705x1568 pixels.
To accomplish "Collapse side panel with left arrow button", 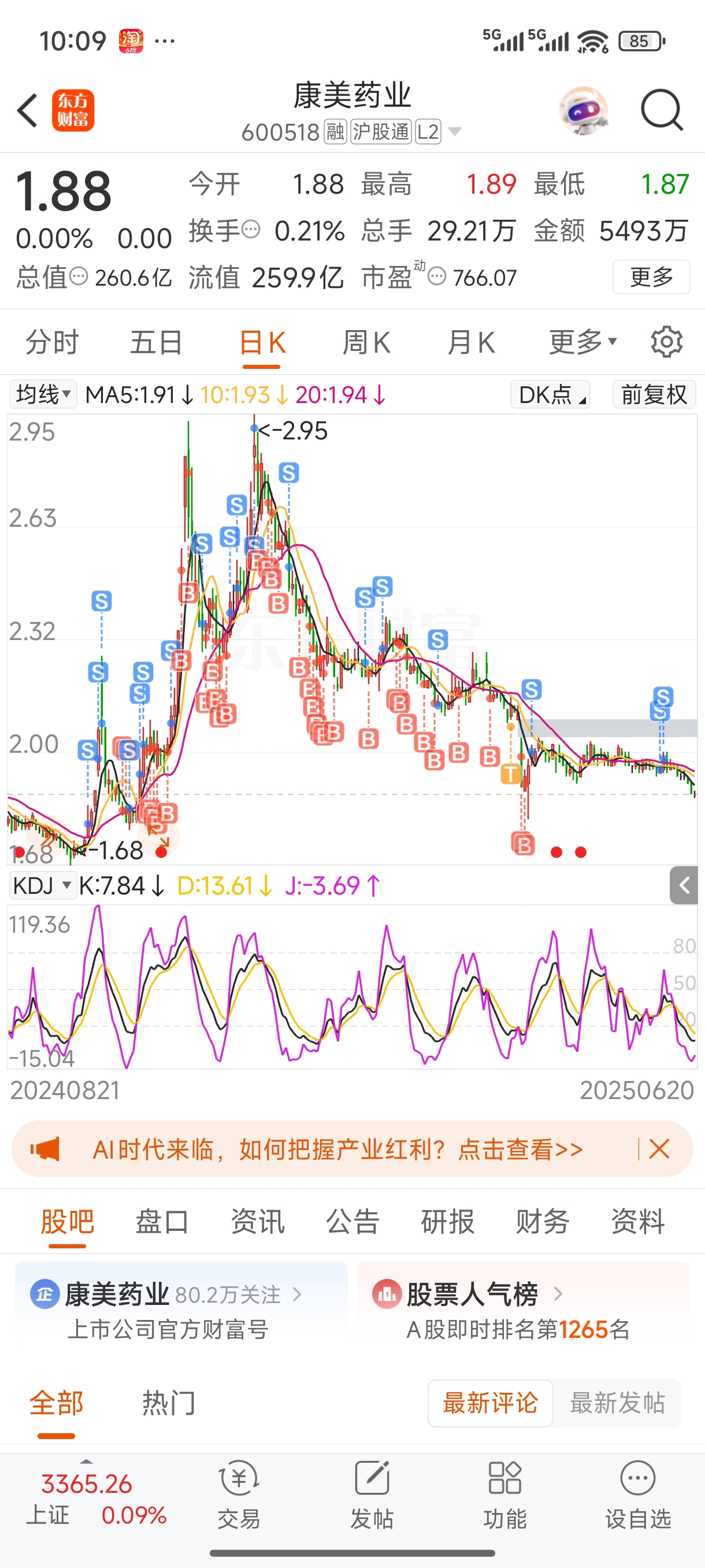I will [x=684, y=885].
